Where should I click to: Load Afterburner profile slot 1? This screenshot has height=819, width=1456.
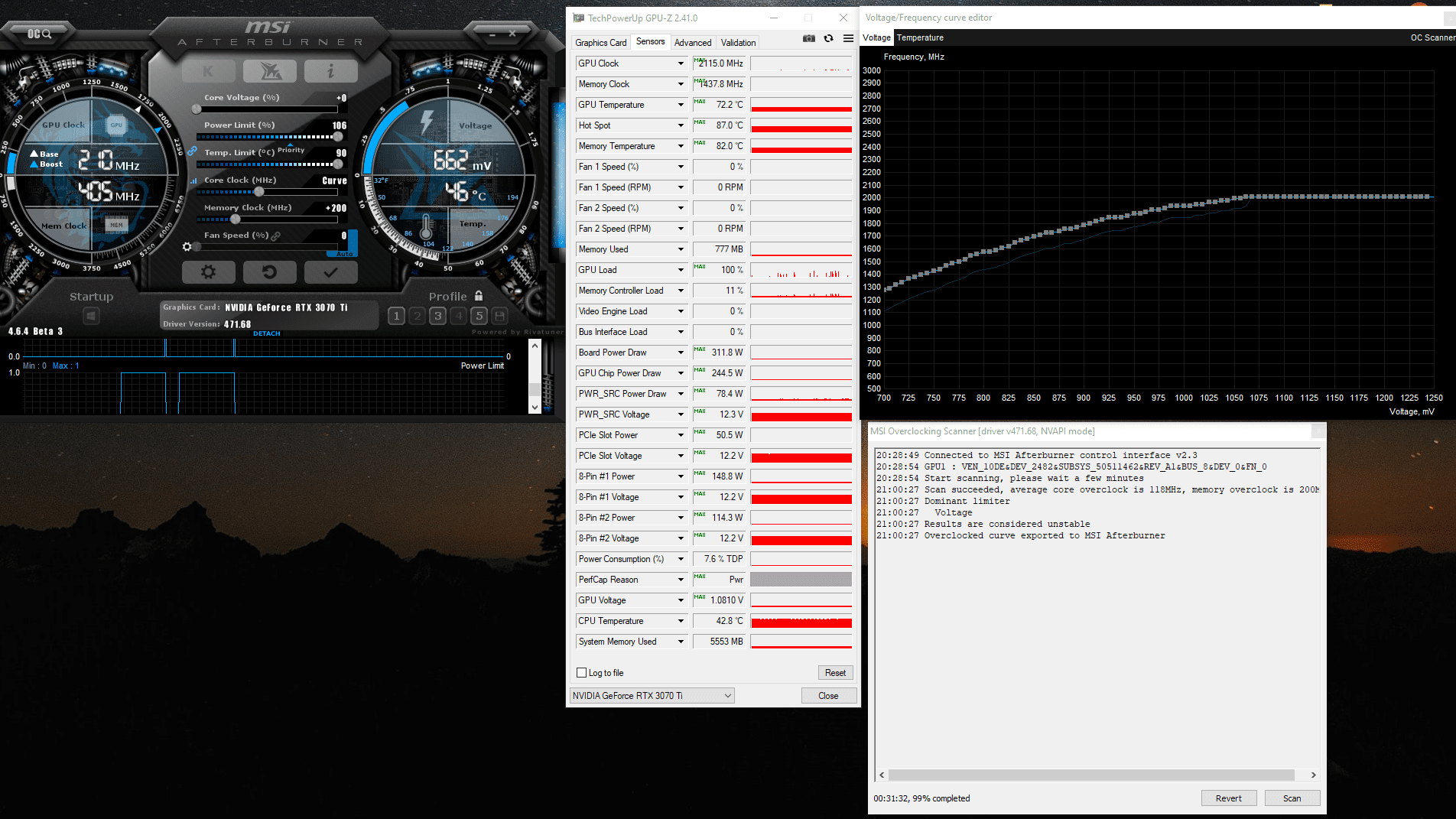click(x=396, y=316)
